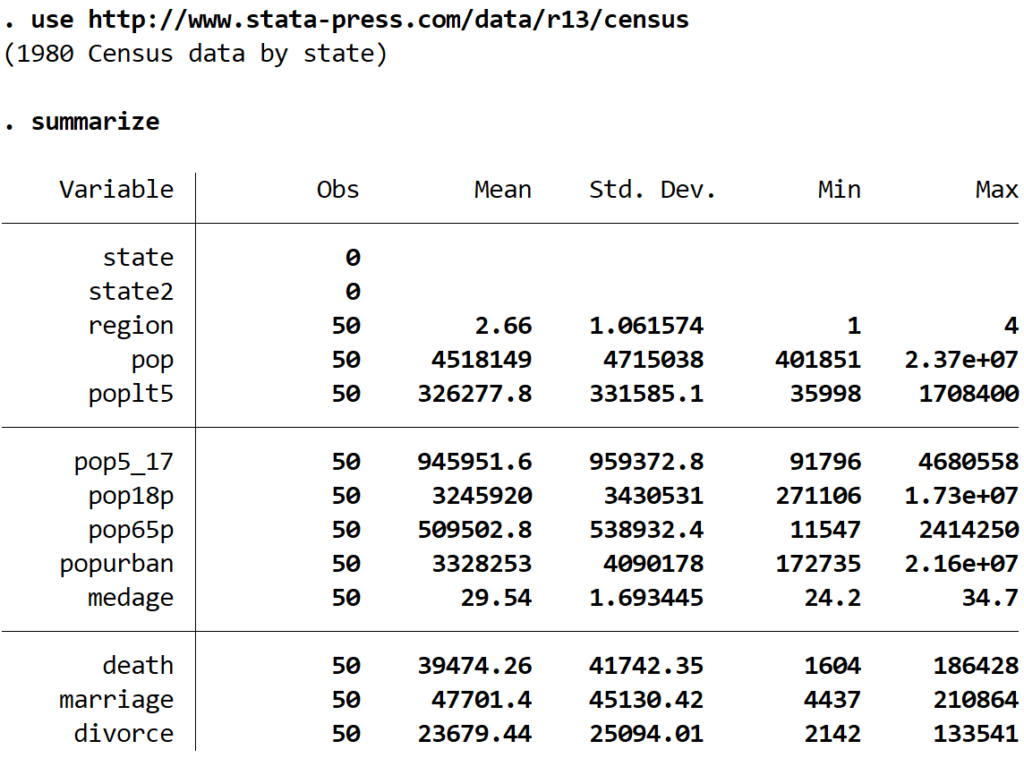Click poplt5 min value 35998

(825, 394)
